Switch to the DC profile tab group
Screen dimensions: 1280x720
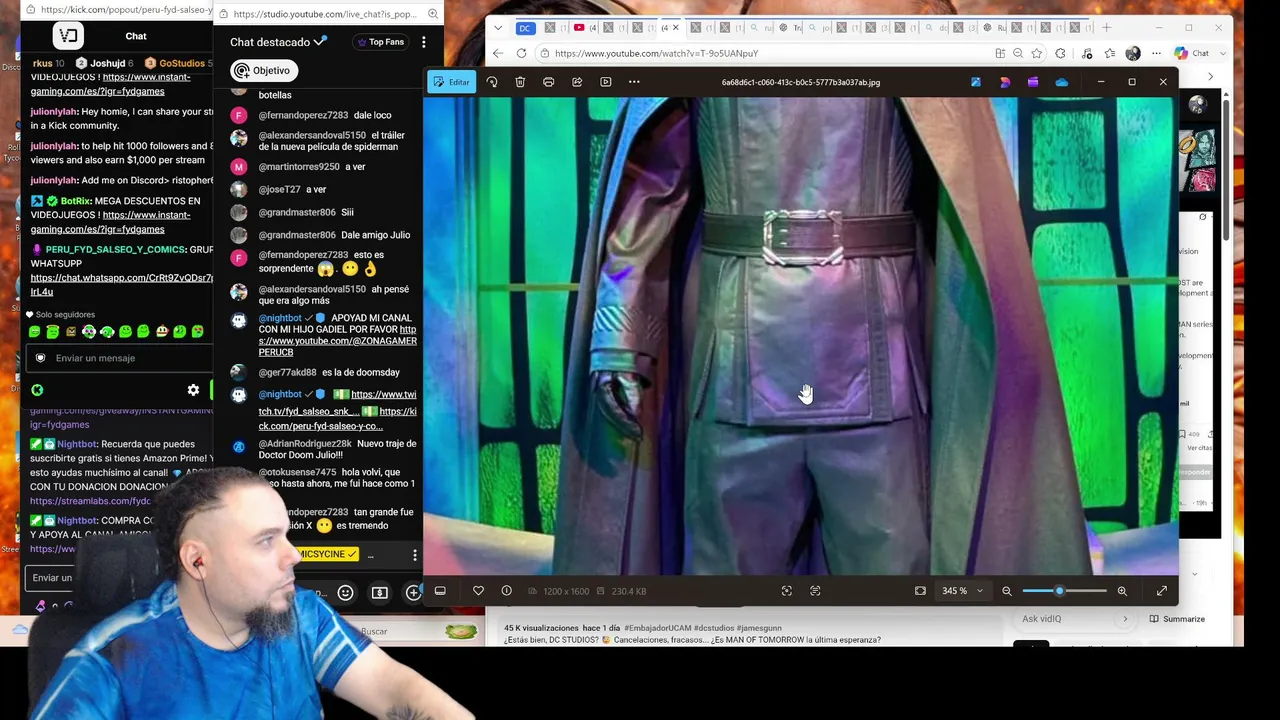pyautogui.click(x=524, y=27)
